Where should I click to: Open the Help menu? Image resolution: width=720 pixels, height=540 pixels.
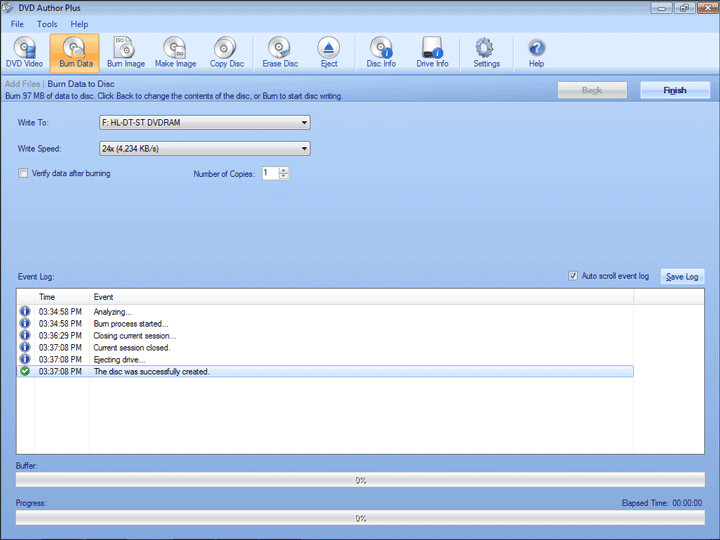(x=79, y=24)
